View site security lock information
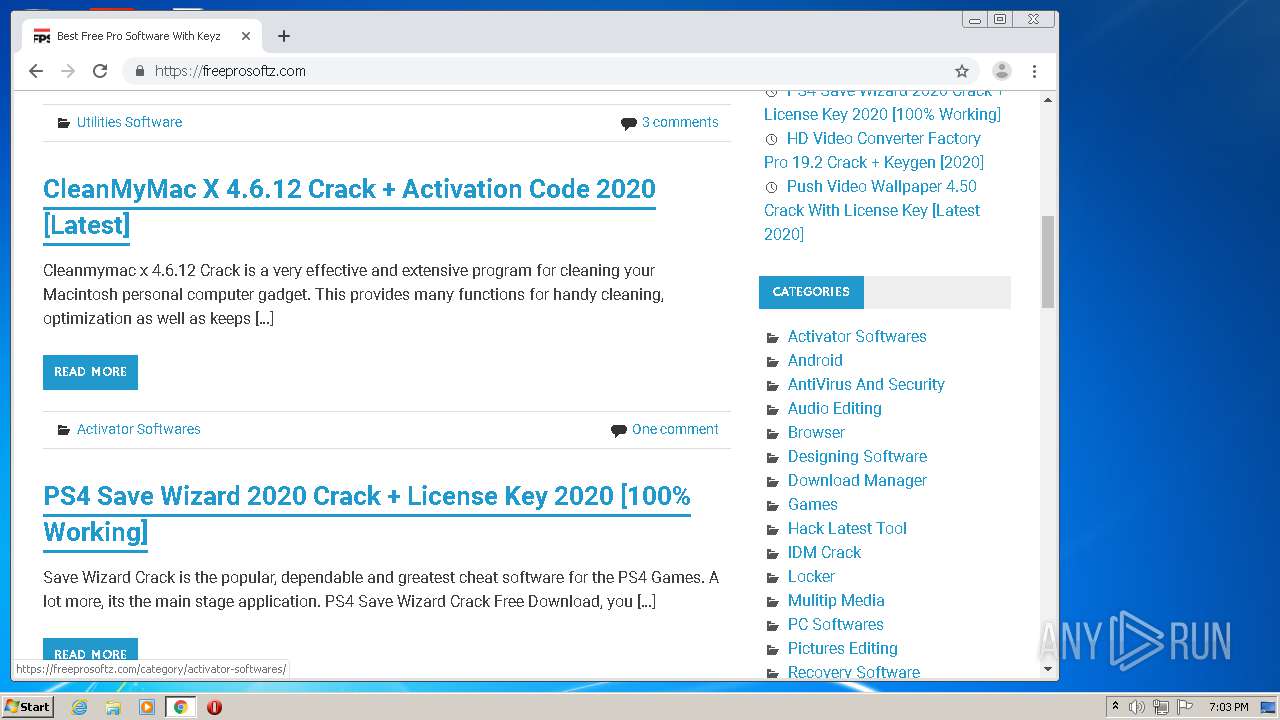 pos(140,71)
